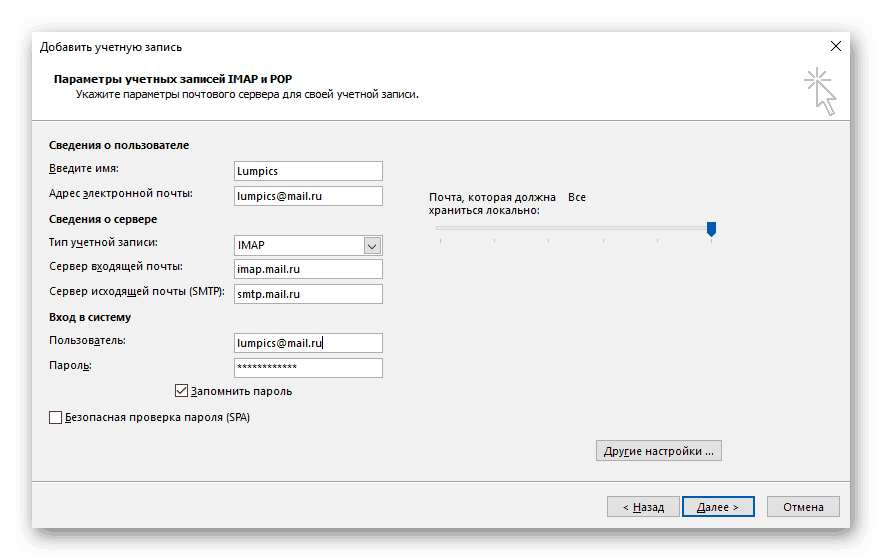Open the Тип учетной записи dropdown arrow
The width and height of the screenshot is (882, 560).
pos(372,245)
